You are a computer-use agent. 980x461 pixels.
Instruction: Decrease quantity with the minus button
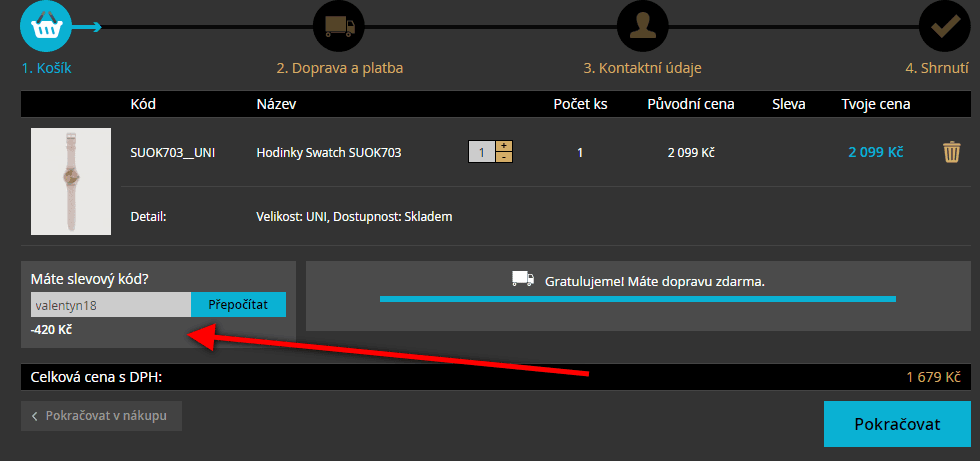504,157
